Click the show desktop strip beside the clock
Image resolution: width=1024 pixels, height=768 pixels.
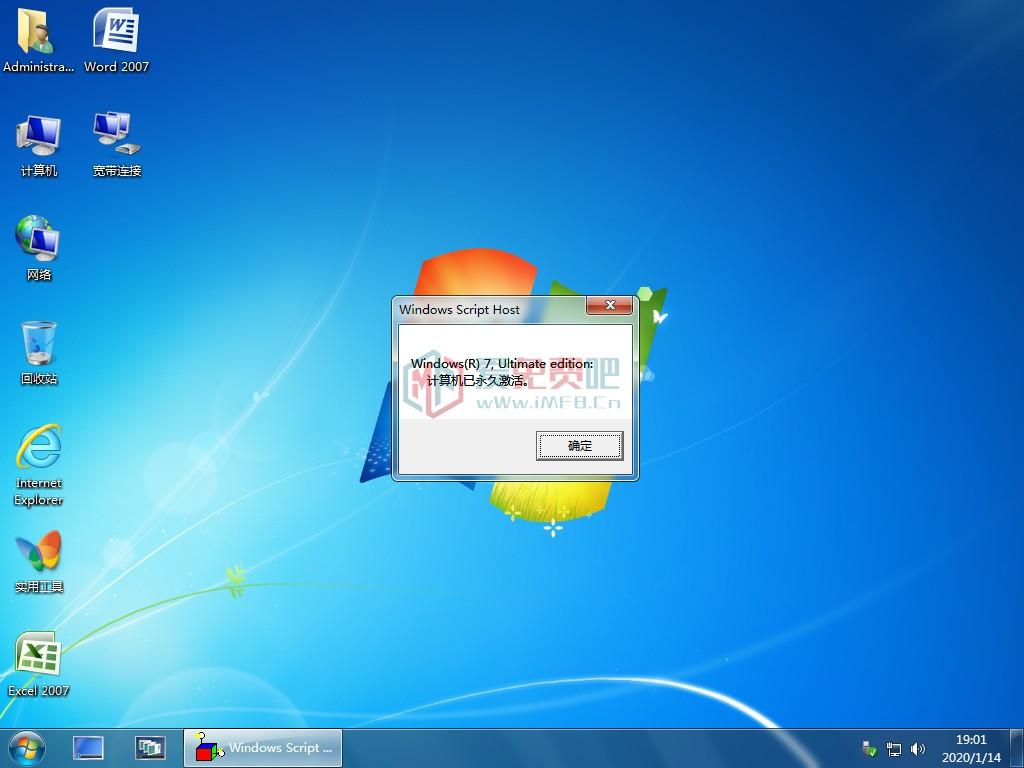pyautogui.click(x=1017, y=748)
